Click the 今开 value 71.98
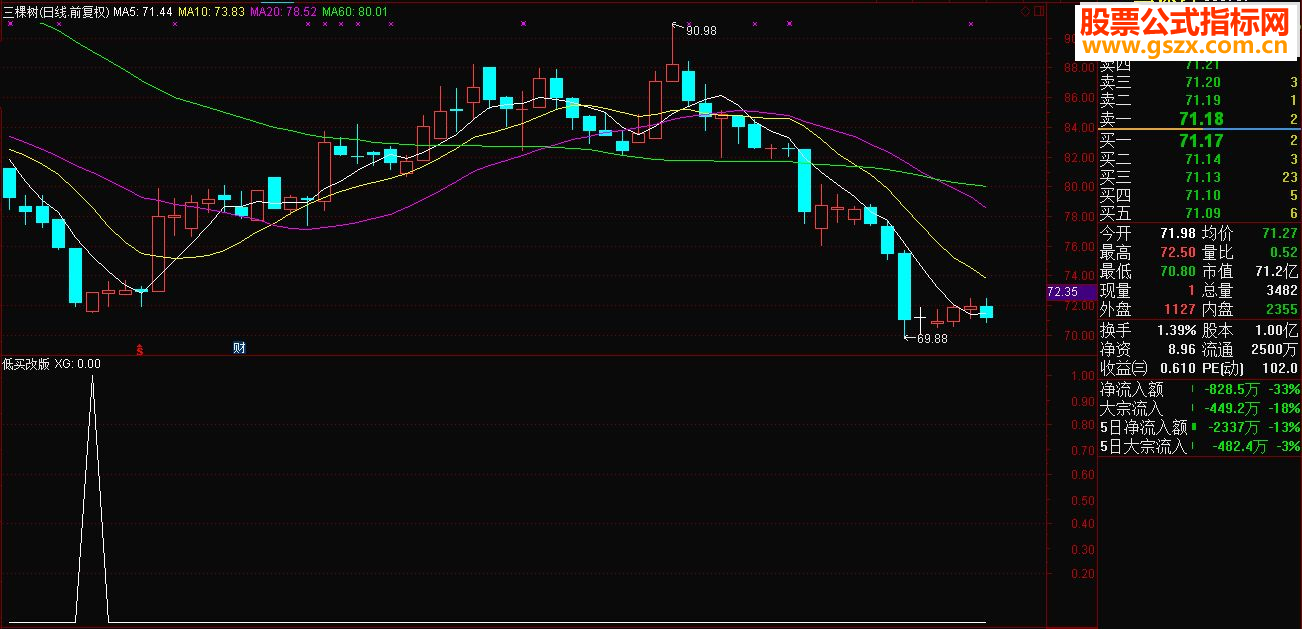The height and width of the screenshot is (629, 1302). click(x=1177, y=234)
